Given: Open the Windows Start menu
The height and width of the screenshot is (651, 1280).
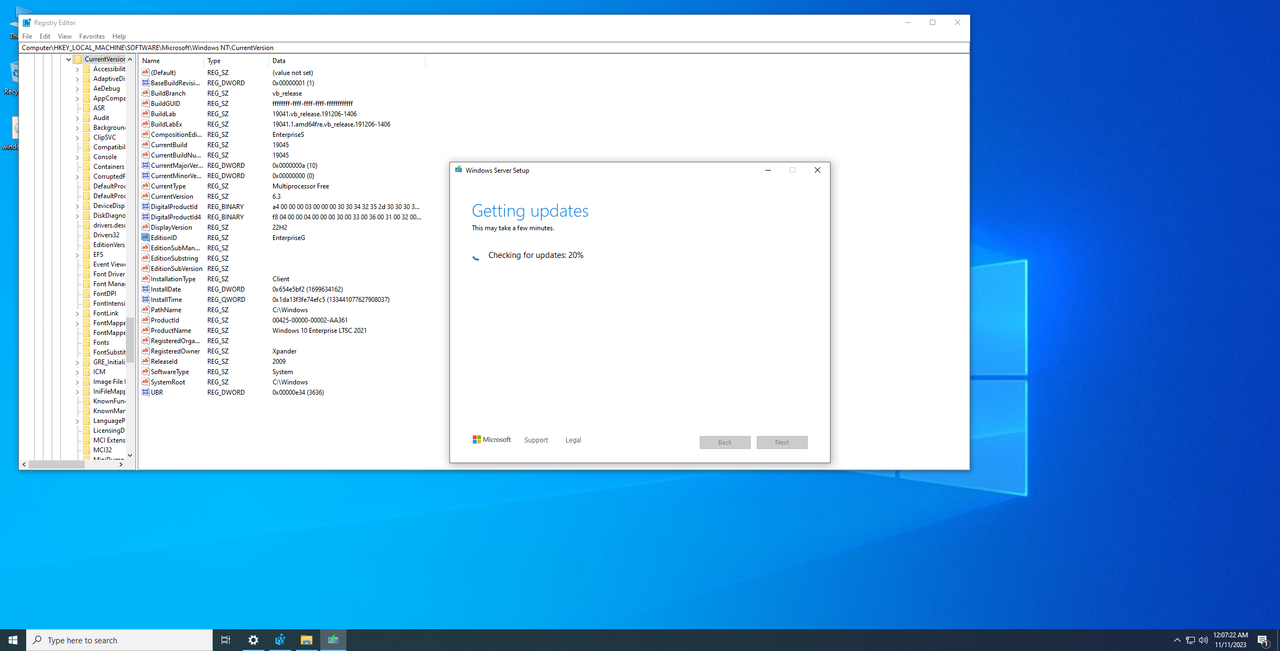Looking at the screenshot, I should [x=13, y=640].
